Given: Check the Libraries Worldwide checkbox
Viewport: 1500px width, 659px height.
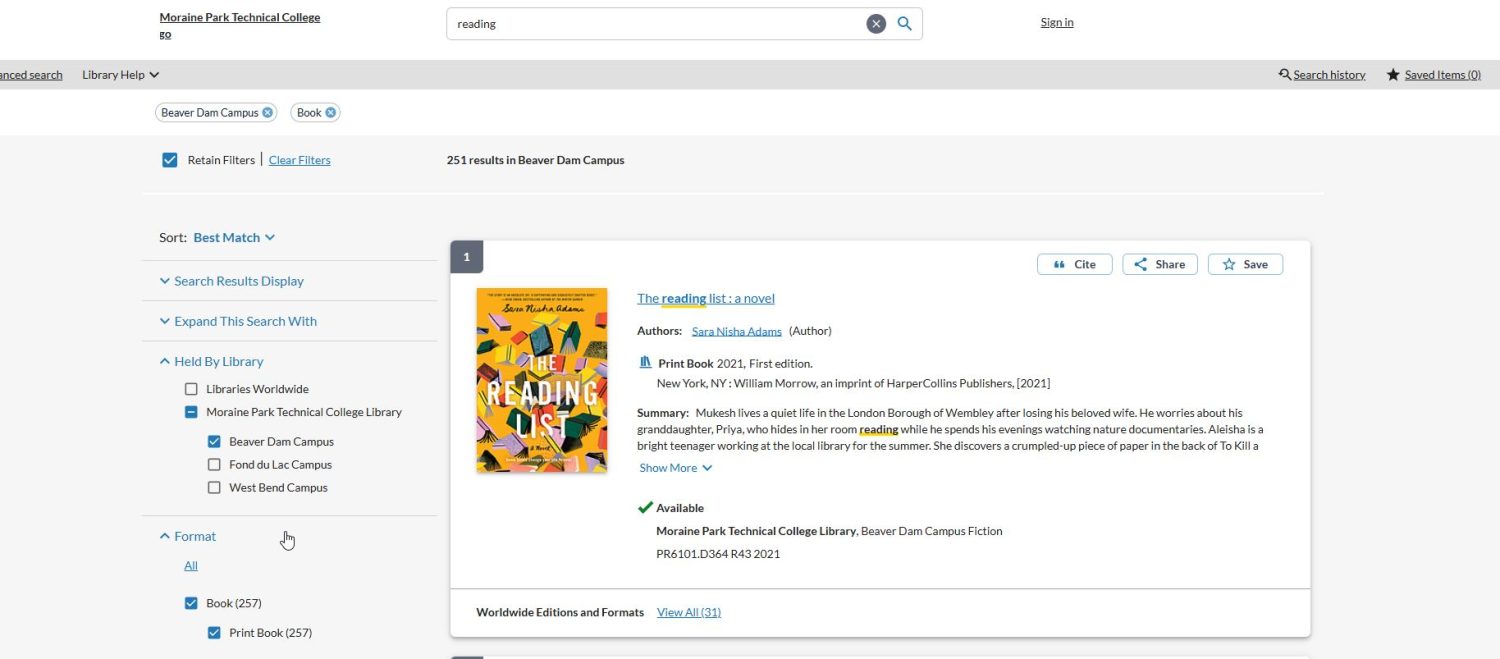Looking at the screenshot, I should point(191,389).
